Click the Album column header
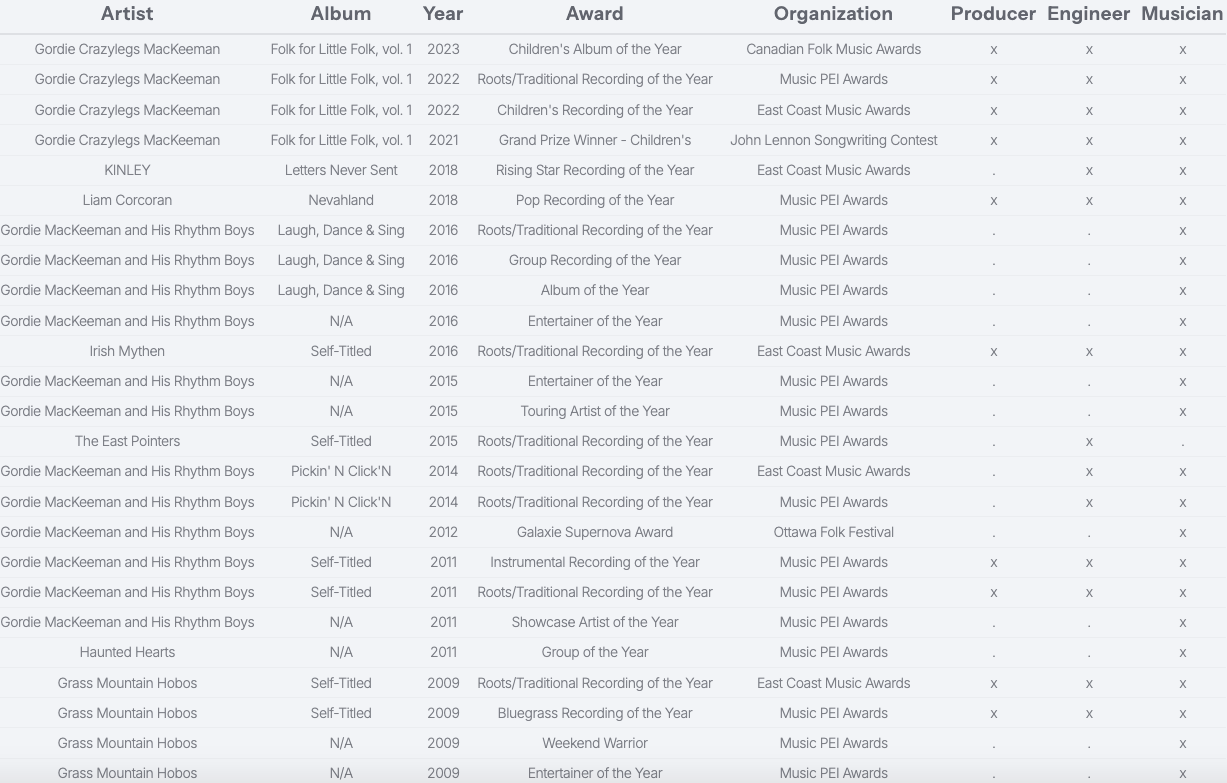 pos(341,14)
